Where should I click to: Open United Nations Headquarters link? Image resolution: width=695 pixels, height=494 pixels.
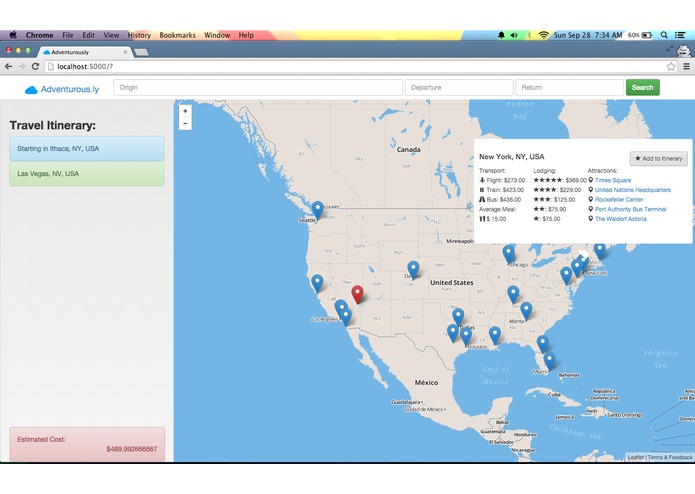(x=633, y=190)
